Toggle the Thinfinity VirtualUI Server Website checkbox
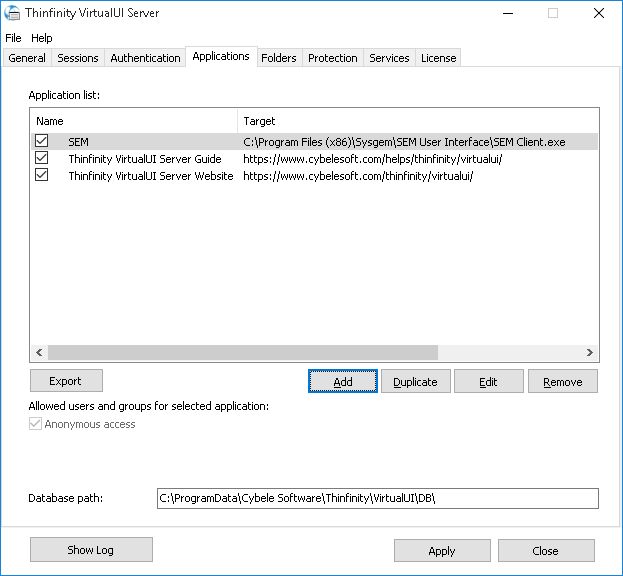Image resolution: width=623 pixels, height=576 pixels. point(42,175)
